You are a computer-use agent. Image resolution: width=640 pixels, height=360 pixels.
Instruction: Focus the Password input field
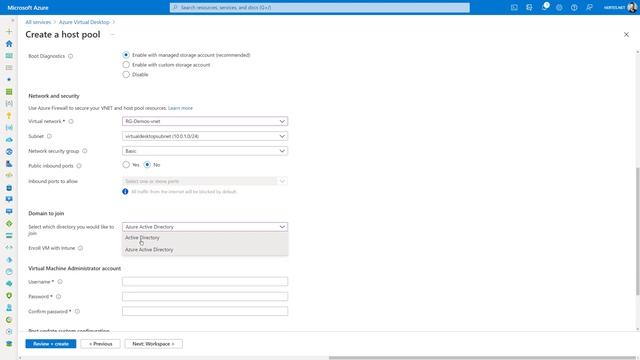(x=205, y=296)
